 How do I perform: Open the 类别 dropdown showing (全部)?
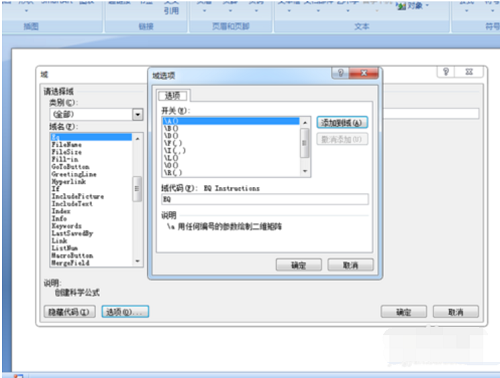(x=138, y=115)
